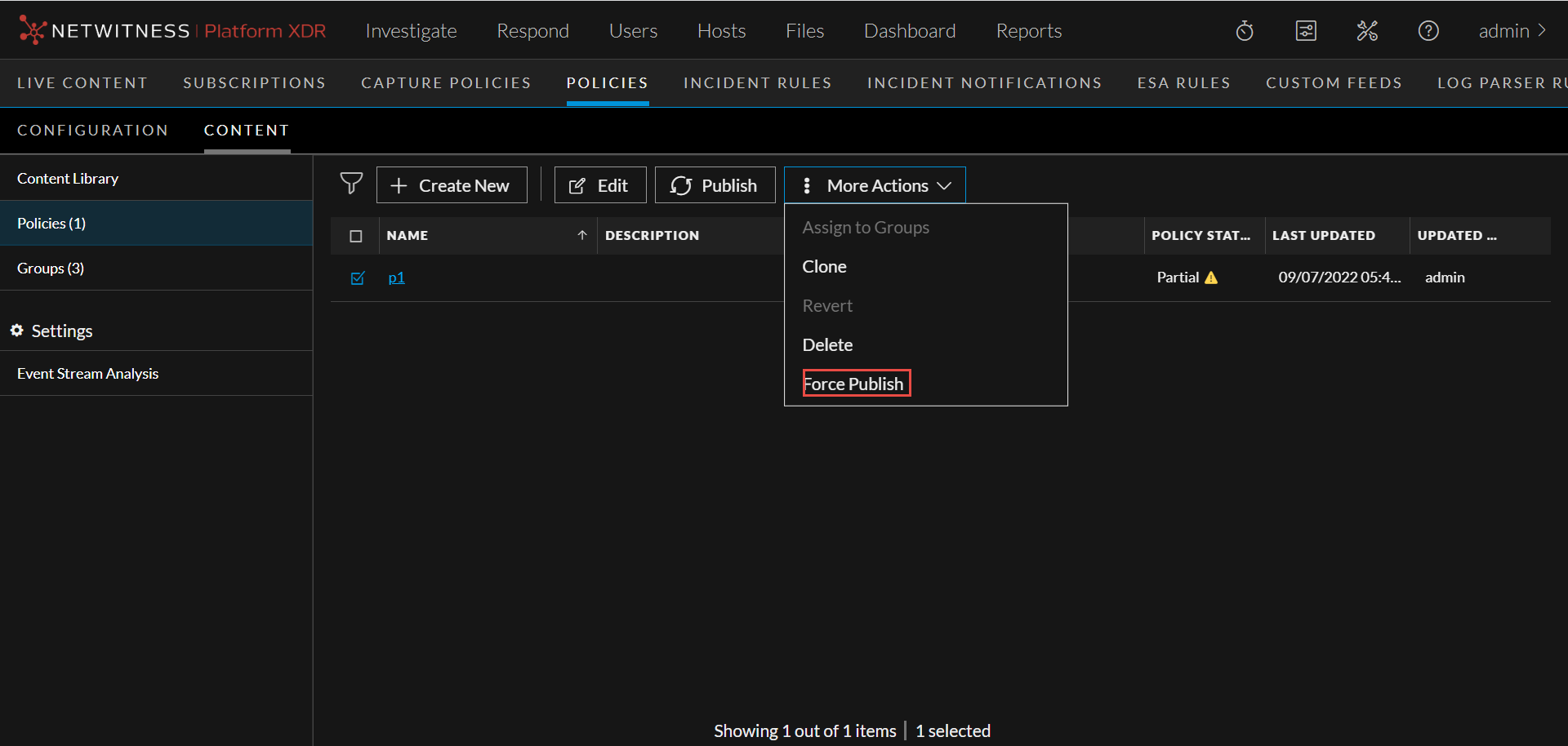The height and width of the screenshot is (746, 1568).
Task: Switch to the Configuration tab
Action: coord(92,131)
